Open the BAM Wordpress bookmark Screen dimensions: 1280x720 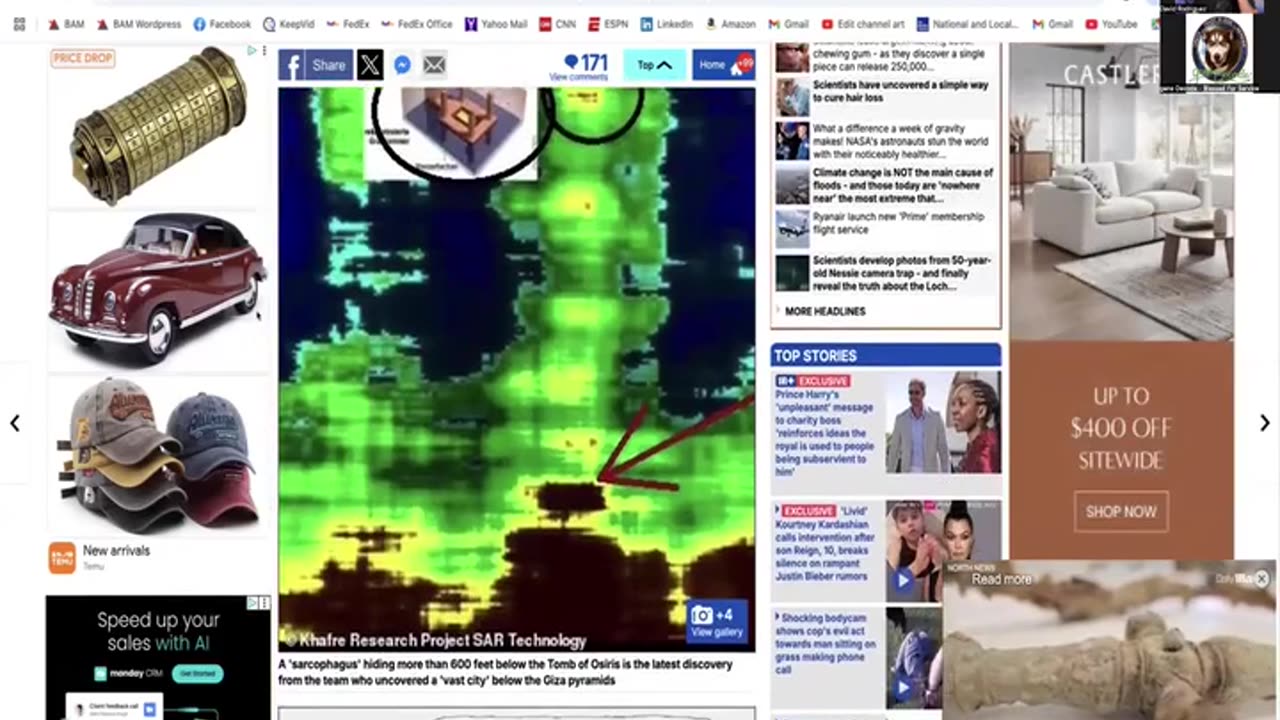coord(138,24)
